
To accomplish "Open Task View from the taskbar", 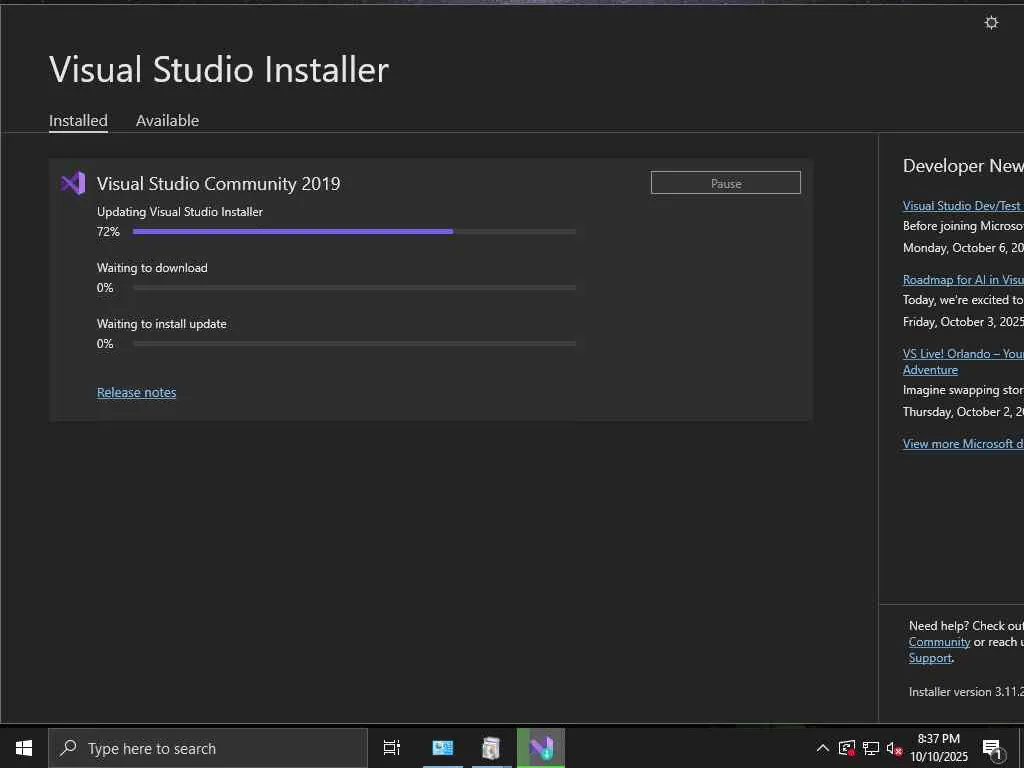I will (392, 748).
